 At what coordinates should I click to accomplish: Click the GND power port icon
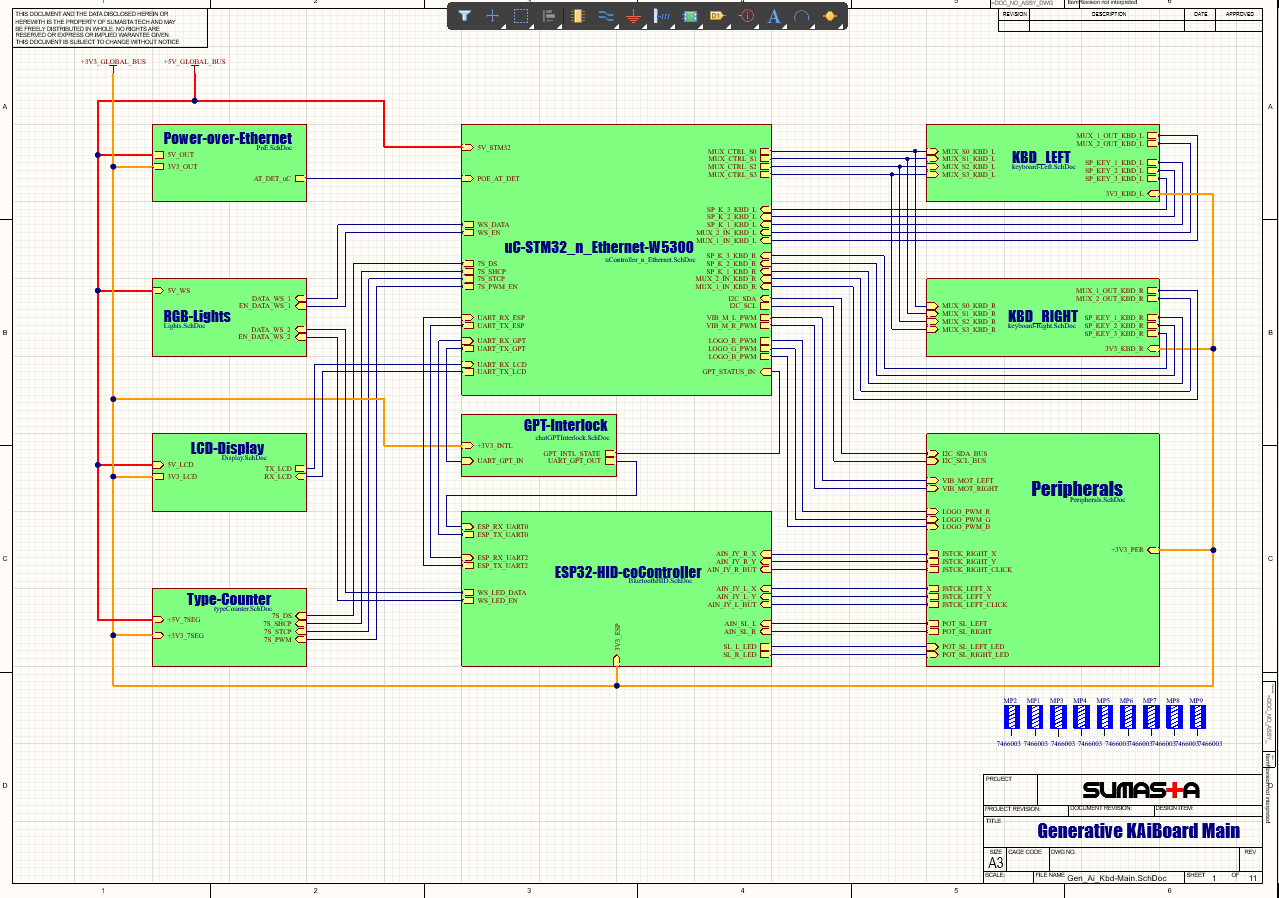click(633, 17)
